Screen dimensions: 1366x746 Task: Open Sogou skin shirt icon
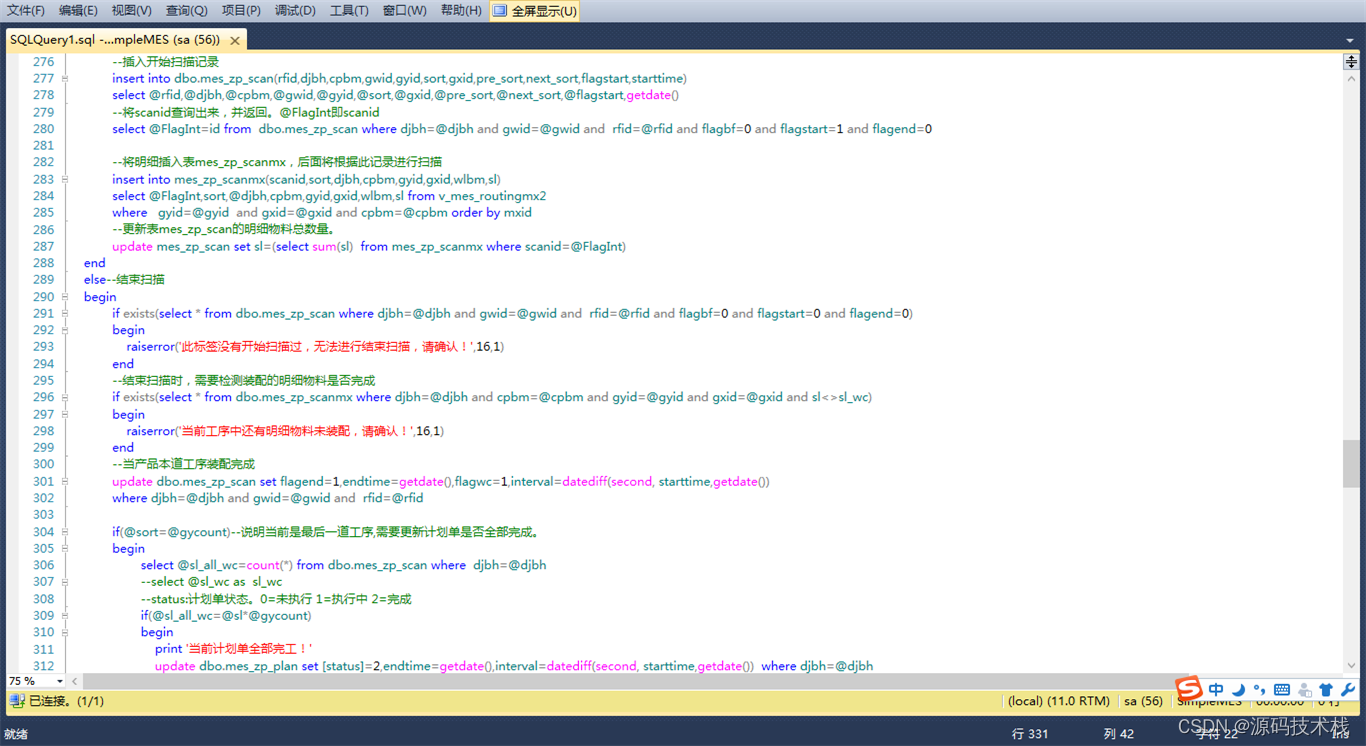(1326, 690)
